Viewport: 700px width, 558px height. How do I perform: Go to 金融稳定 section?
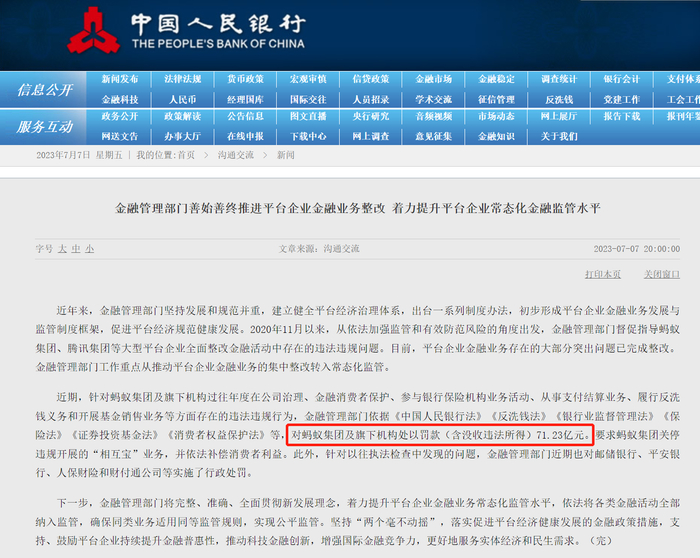496,79
